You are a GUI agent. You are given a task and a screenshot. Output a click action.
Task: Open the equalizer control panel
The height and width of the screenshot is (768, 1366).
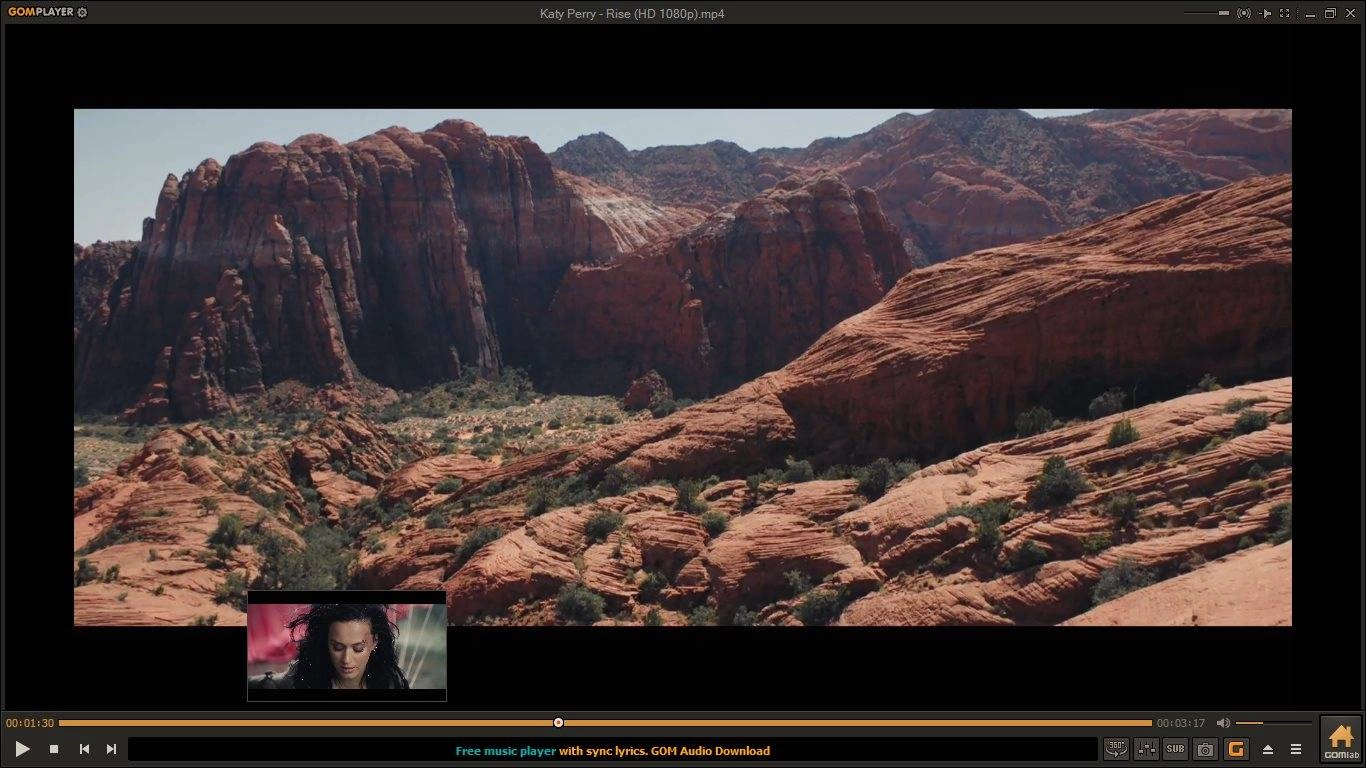click(x=1146, y=749)
